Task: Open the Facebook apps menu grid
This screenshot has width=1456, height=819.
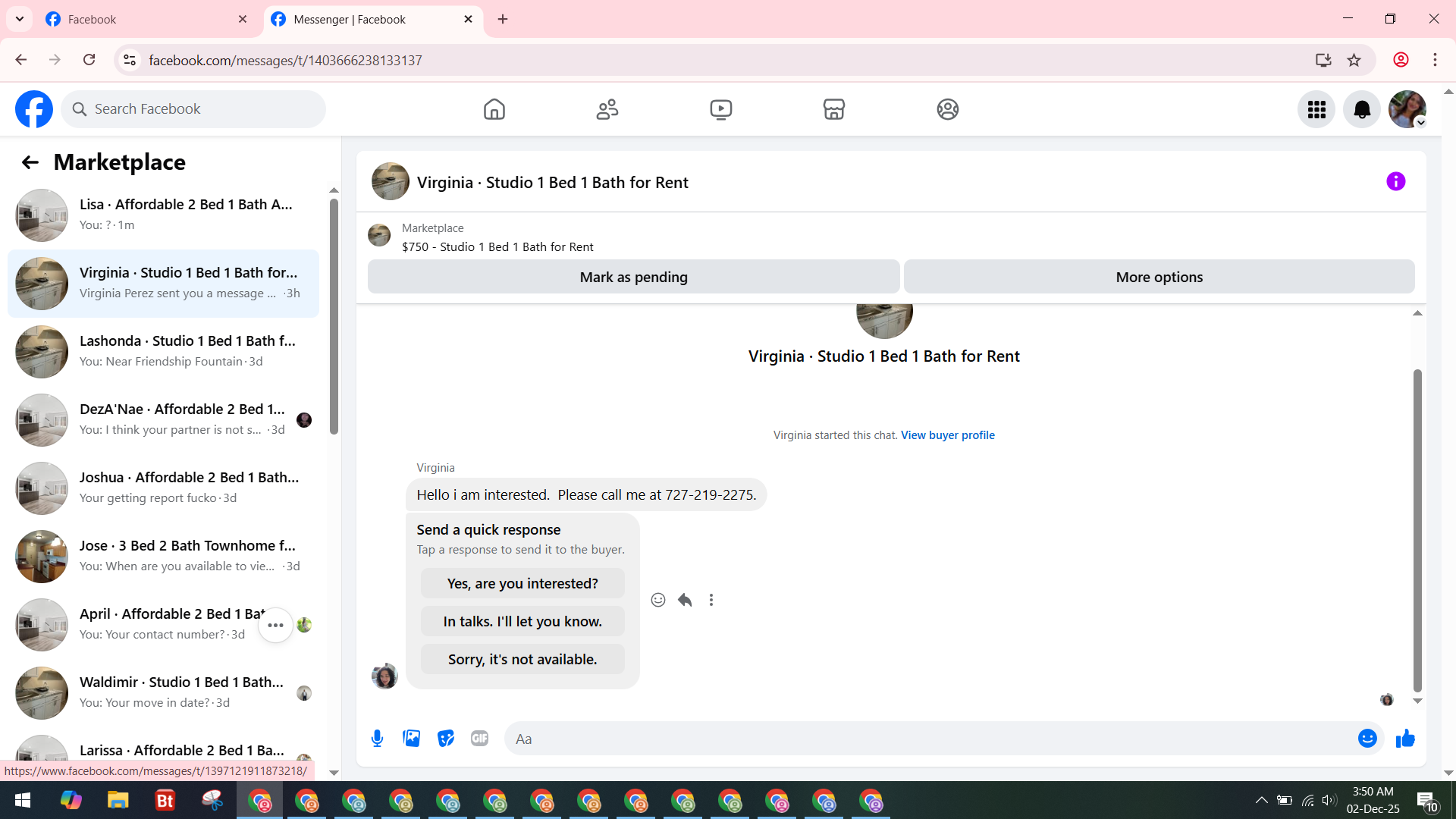Action: click(1316, 110)
